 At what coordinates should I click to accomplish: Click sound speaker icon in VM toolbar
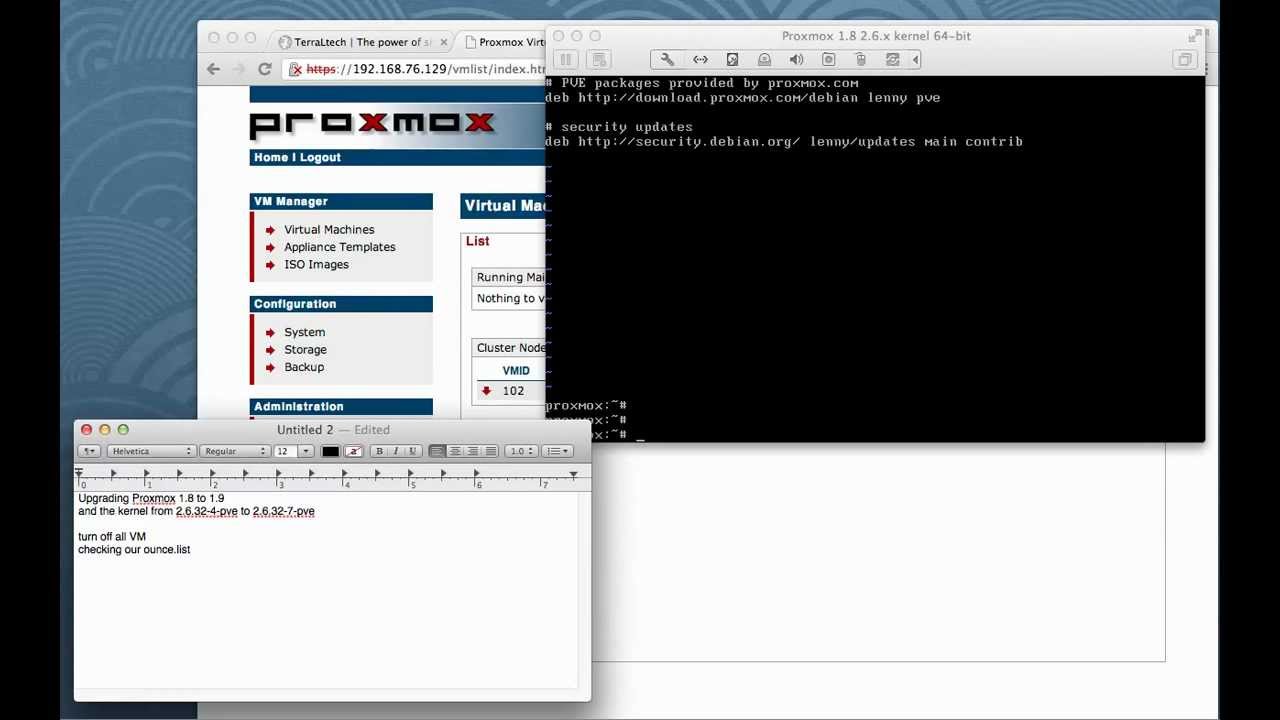coord(796,60)
